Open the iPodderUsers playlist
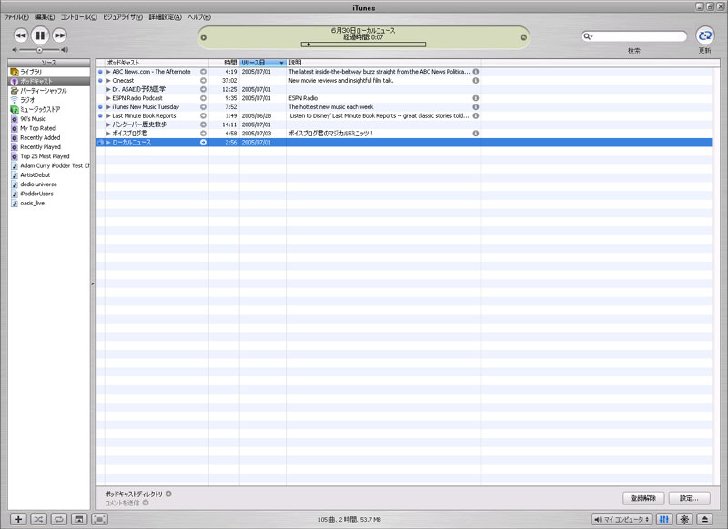 [x=49, y=193]
